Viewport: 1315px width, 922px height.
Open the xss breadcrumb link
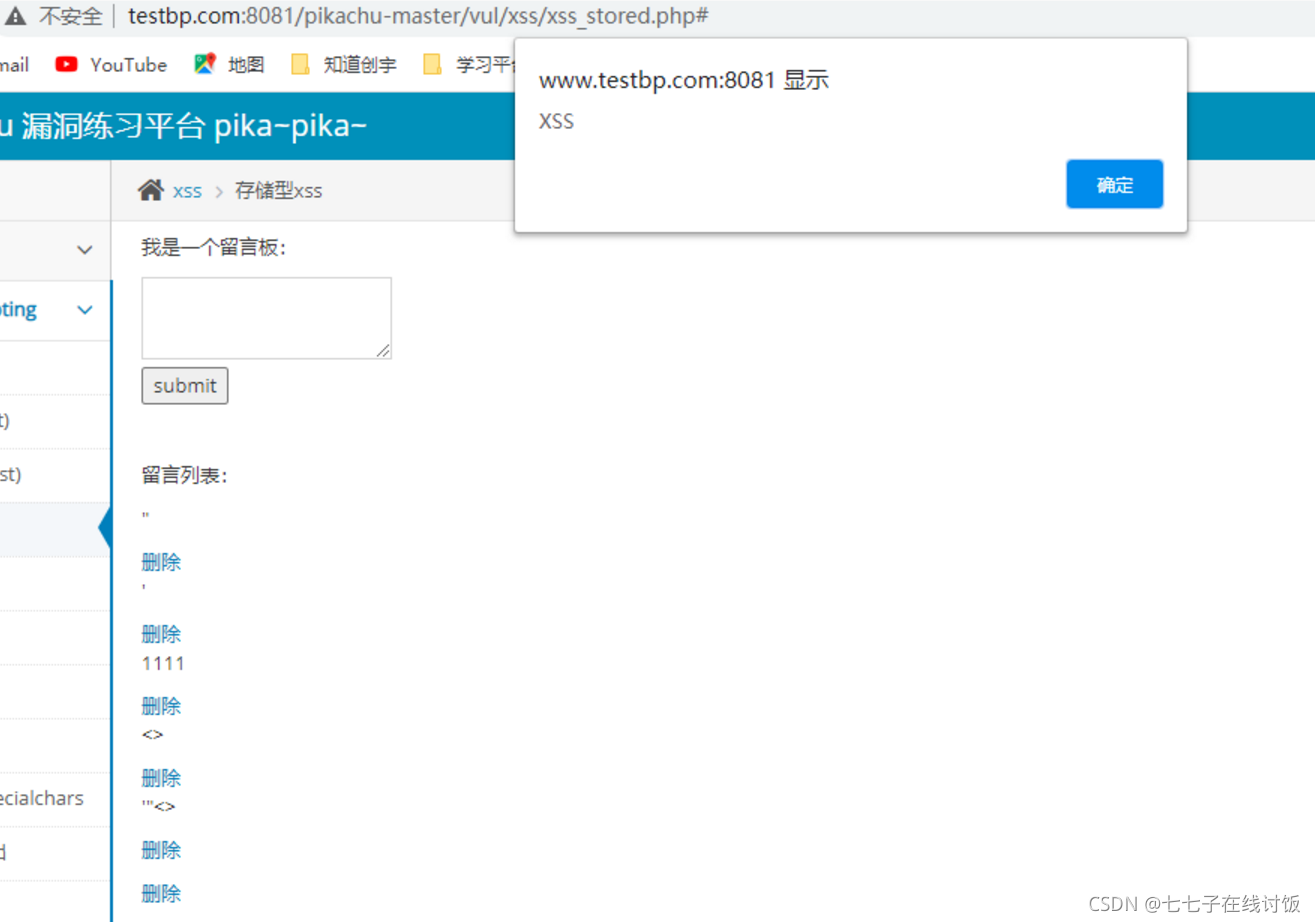pos(187,191)
